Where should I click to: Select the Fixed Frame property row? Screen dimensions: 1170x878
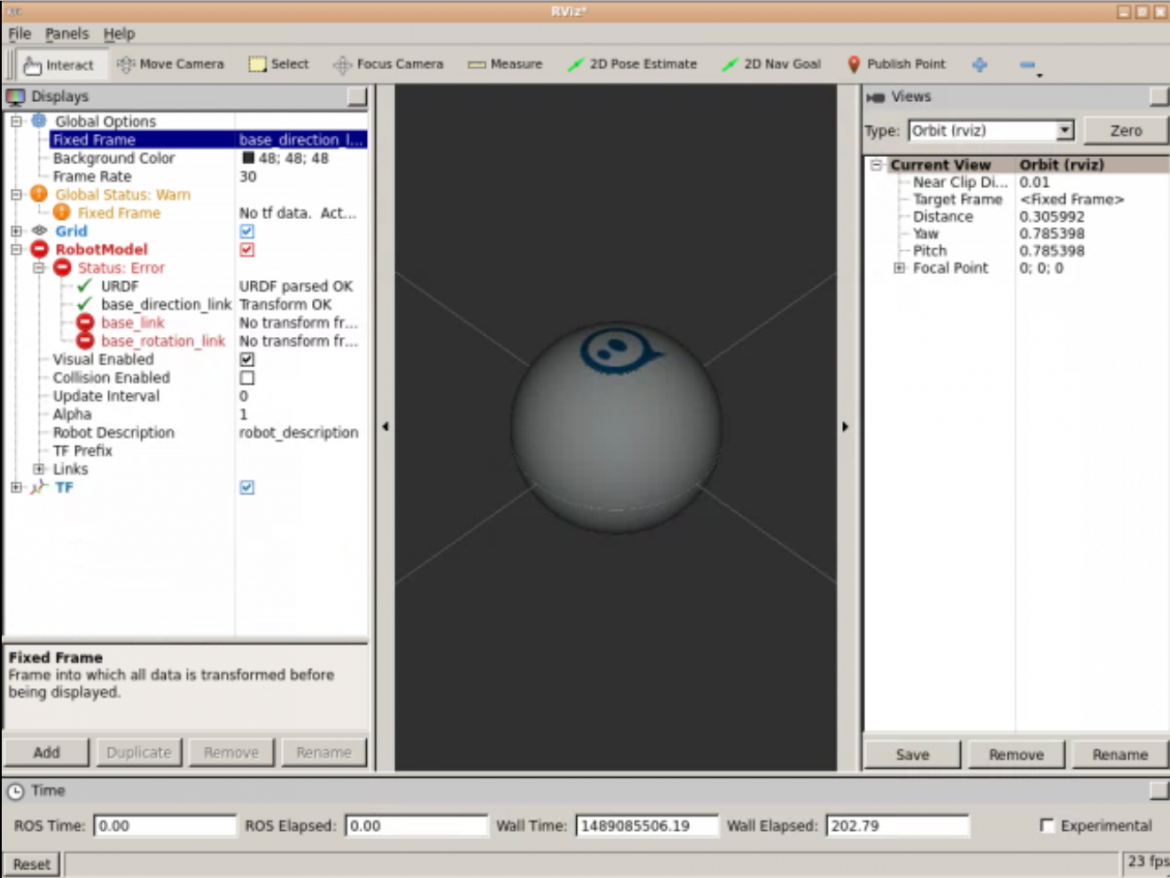(x=208, y=139)
